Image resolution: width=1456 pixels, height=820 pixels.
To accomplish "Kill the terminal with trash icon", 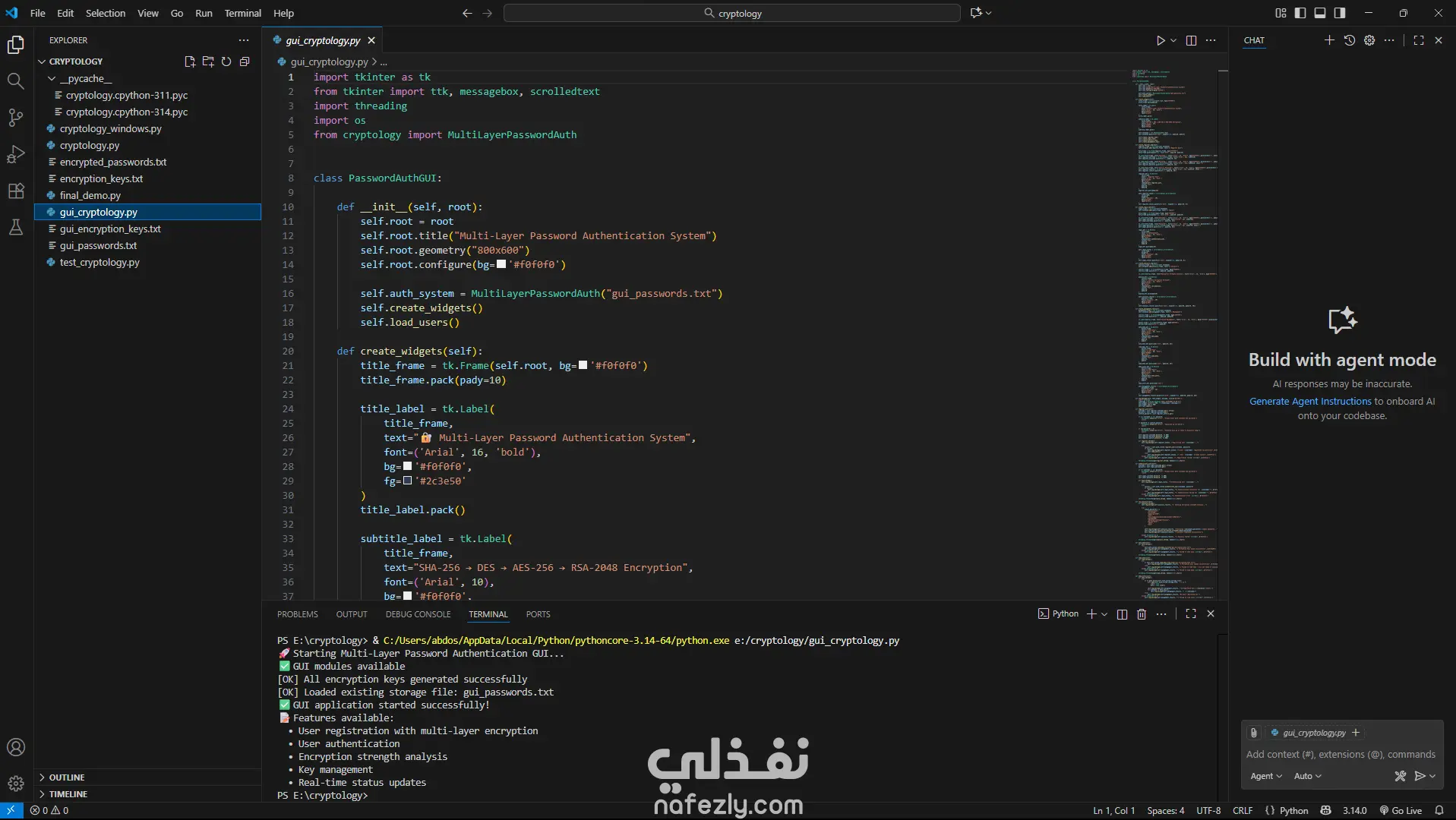I will (x=1142, y=613).
